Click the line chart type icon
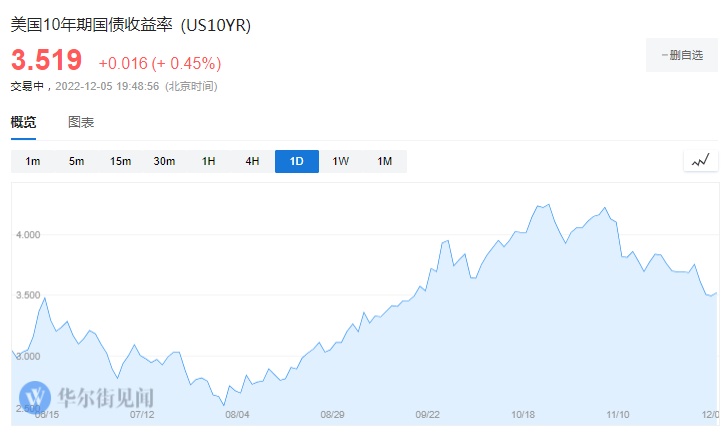727x434 pixels. coord(700,161)
